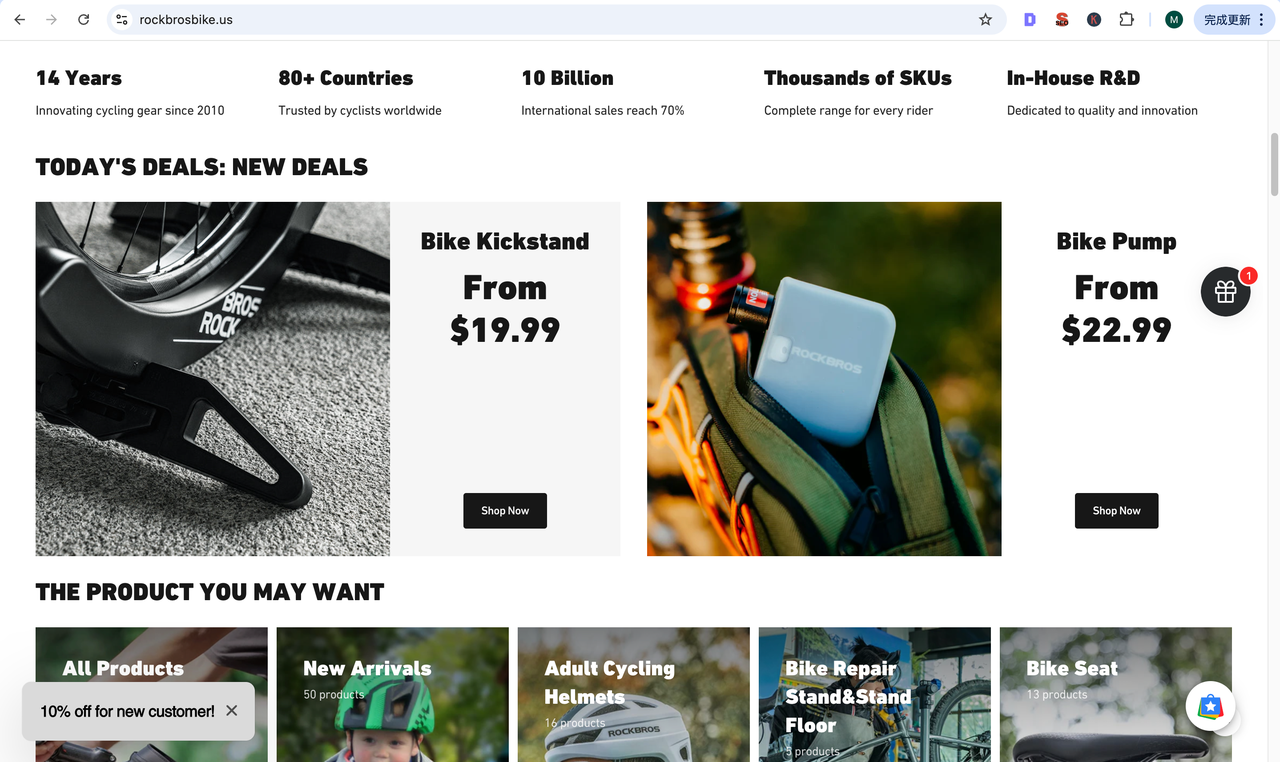Open the Bike Seat category card

coord(1115,694)
